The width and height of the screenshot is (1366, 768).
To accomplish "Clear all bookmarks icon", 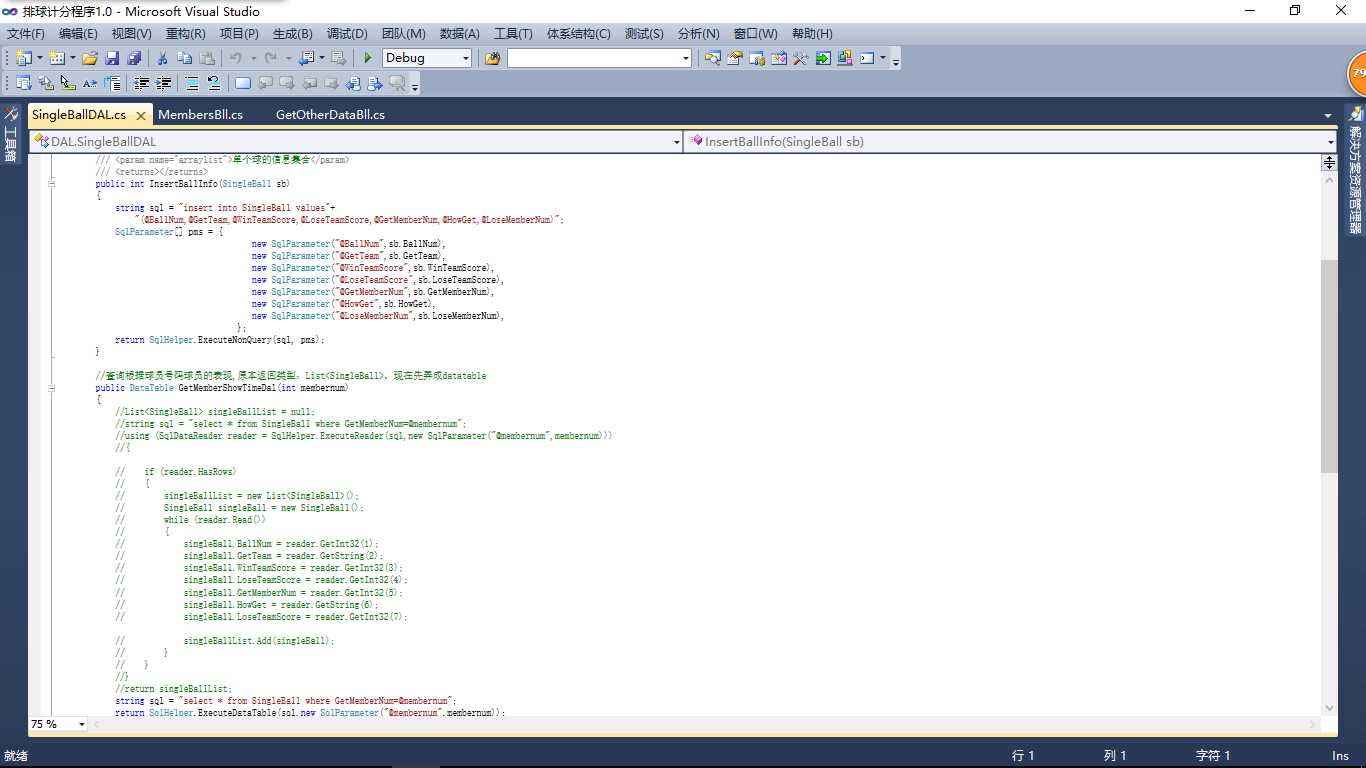I will (397, 83).
